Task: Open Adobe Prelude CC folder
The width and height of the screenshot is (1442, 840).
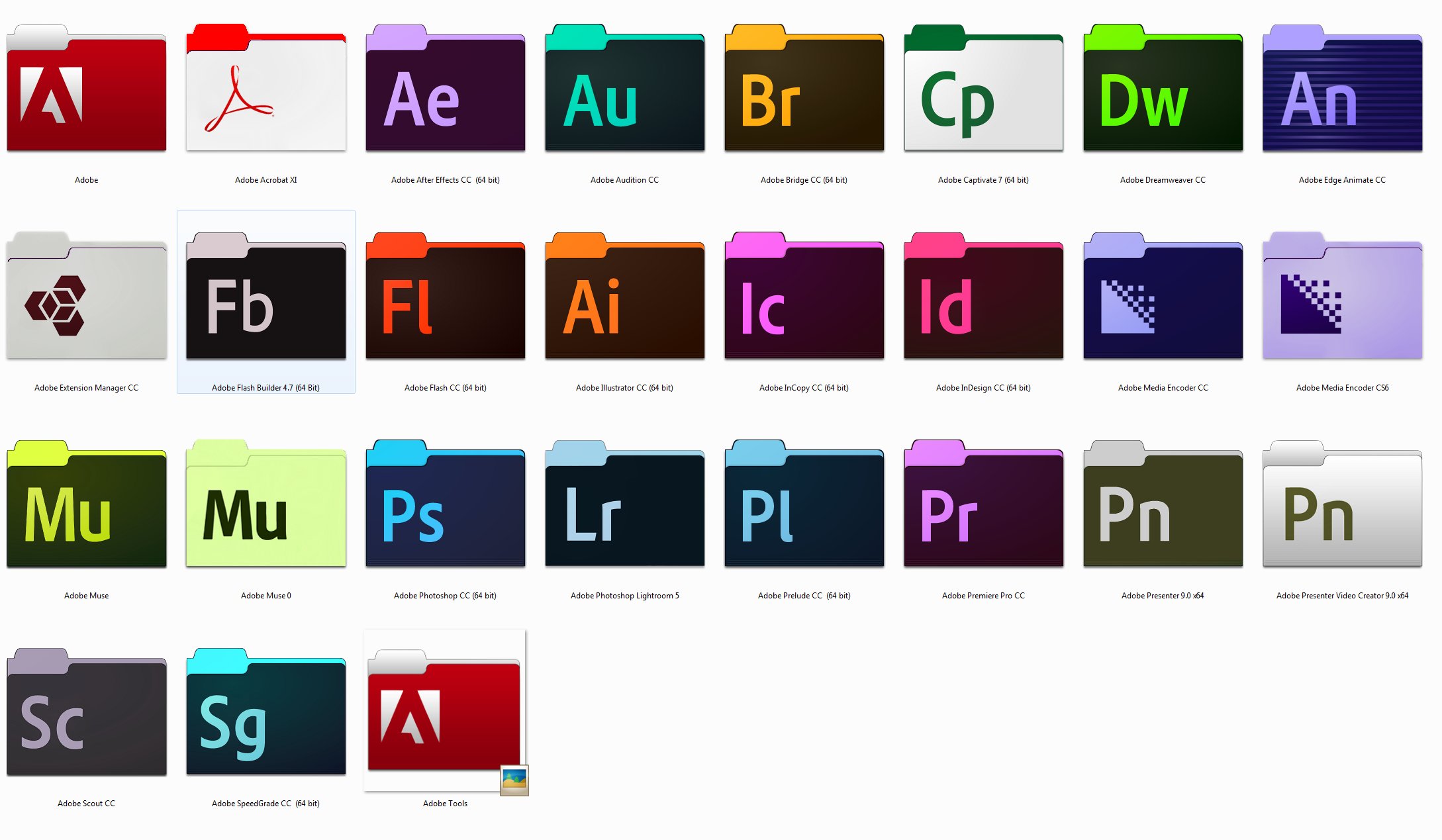Action: click(805, 510)
